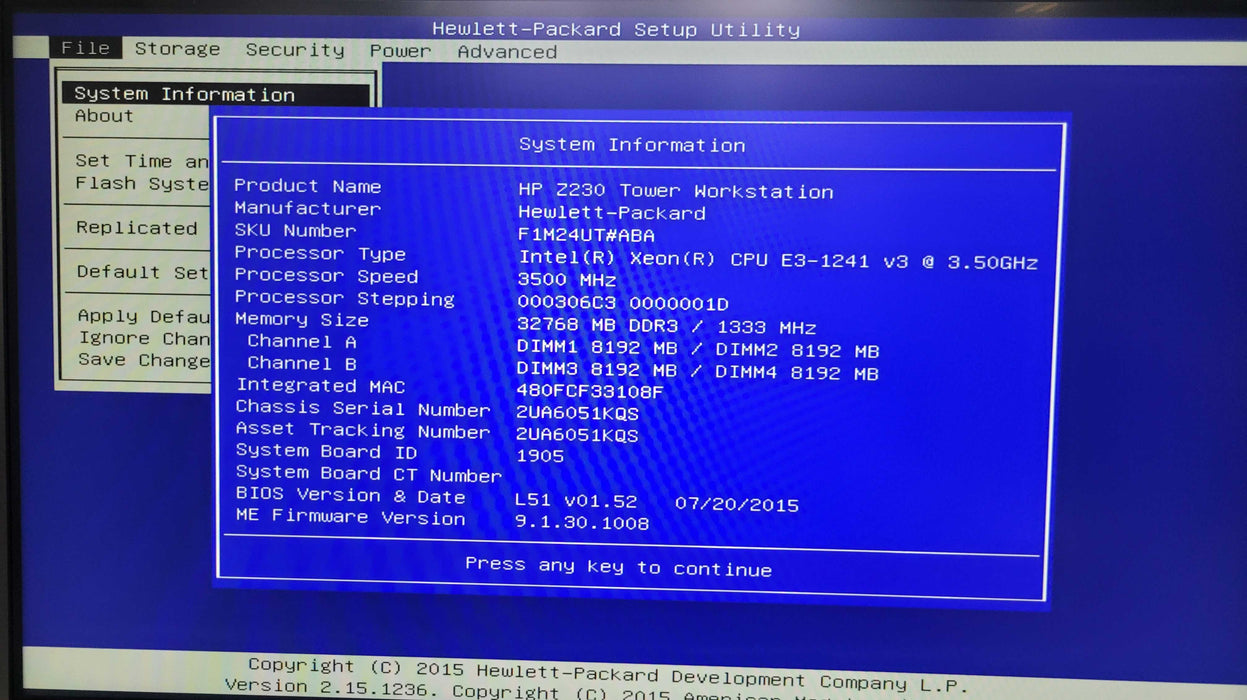Select the Replicated Setup entry

pos(137,228)
